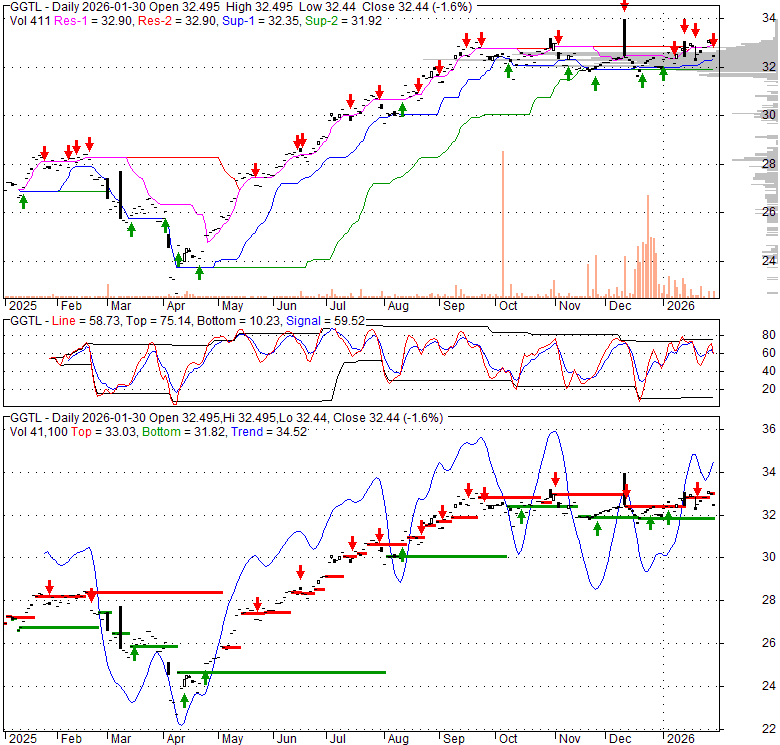The width and height of the screenshot is (780, 745).
Task: Click the red down arrow above May's price in top chart
Action: pyautogui.click(x=255, y=170)
